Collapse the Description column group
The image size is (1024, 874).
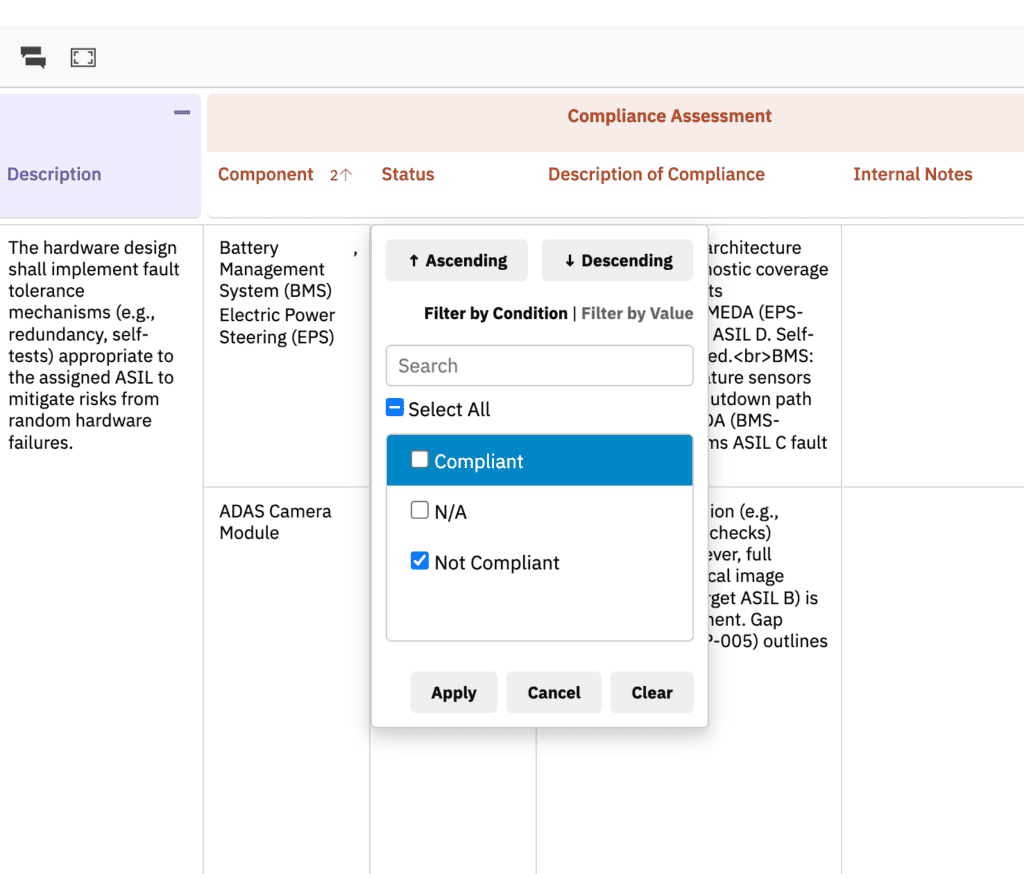(182, 112)
